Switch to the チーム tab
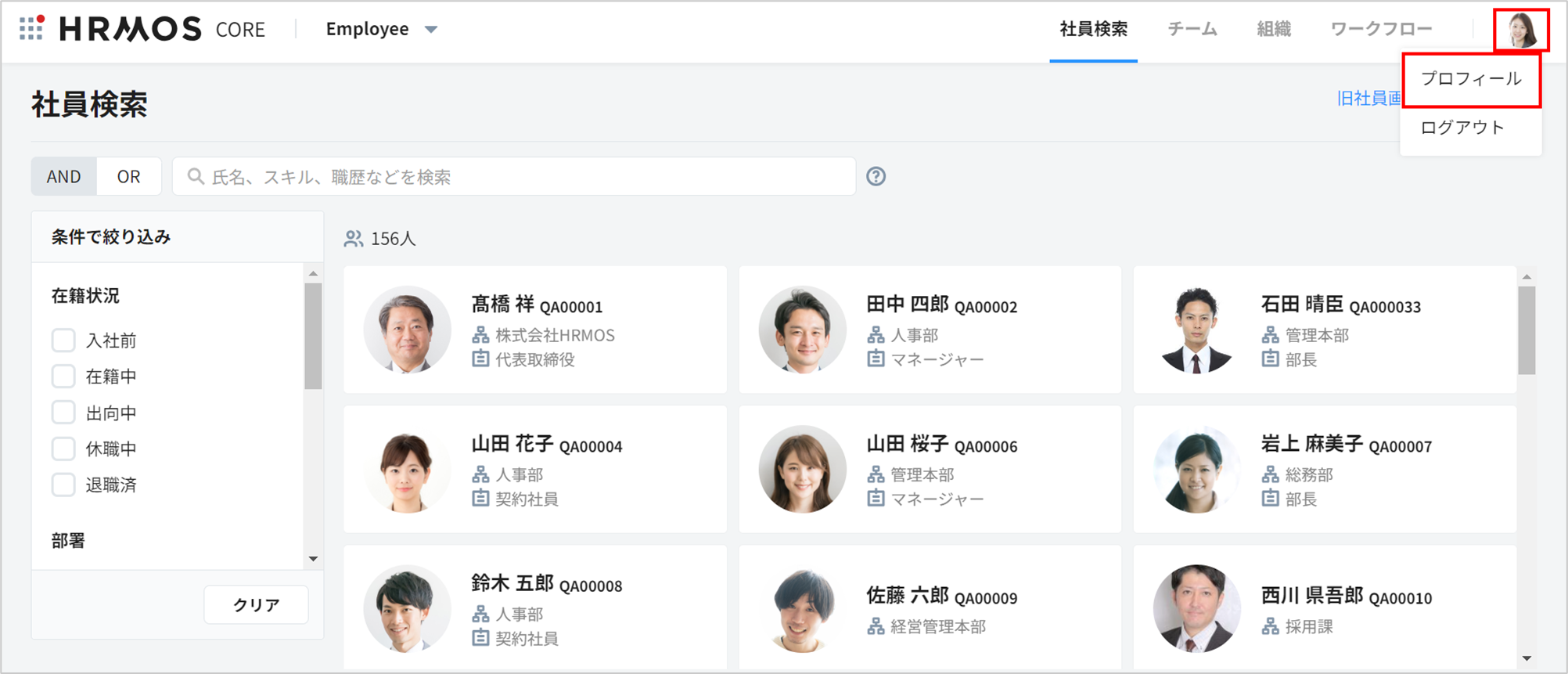1568x674 pixels. tap(1192, 29)
